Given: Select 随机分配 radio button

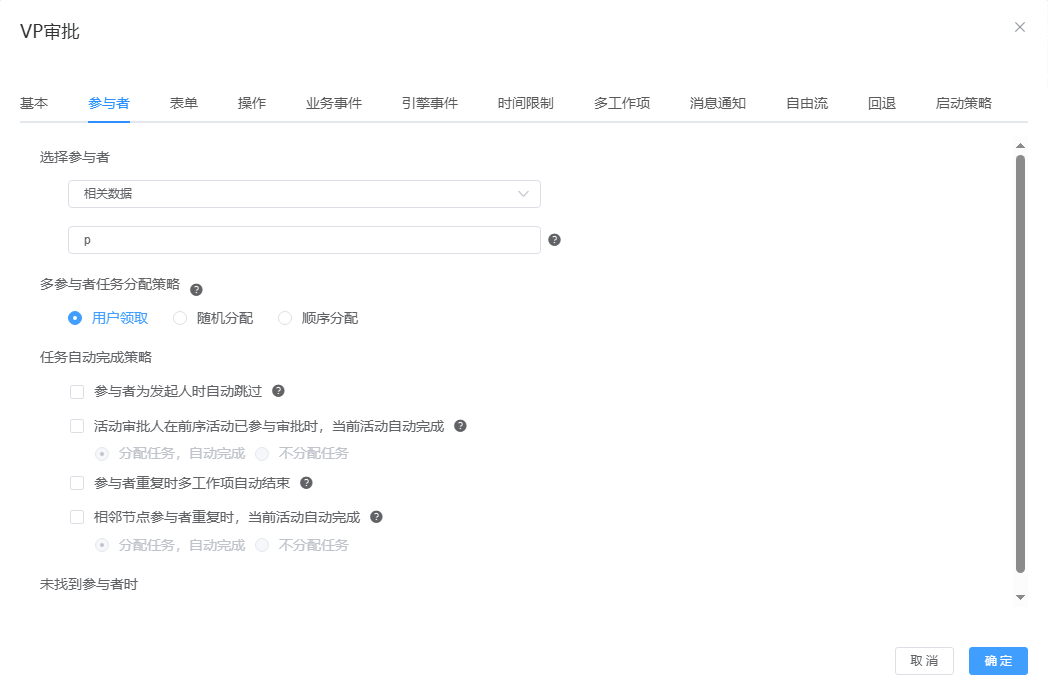Looking at the screenshot, I should pyautogui.click(x=180, y=319).
